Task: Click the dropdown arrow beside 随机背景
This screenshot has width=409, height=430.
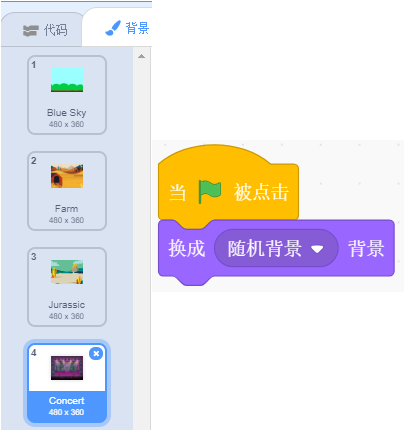Action: point(317,249)
